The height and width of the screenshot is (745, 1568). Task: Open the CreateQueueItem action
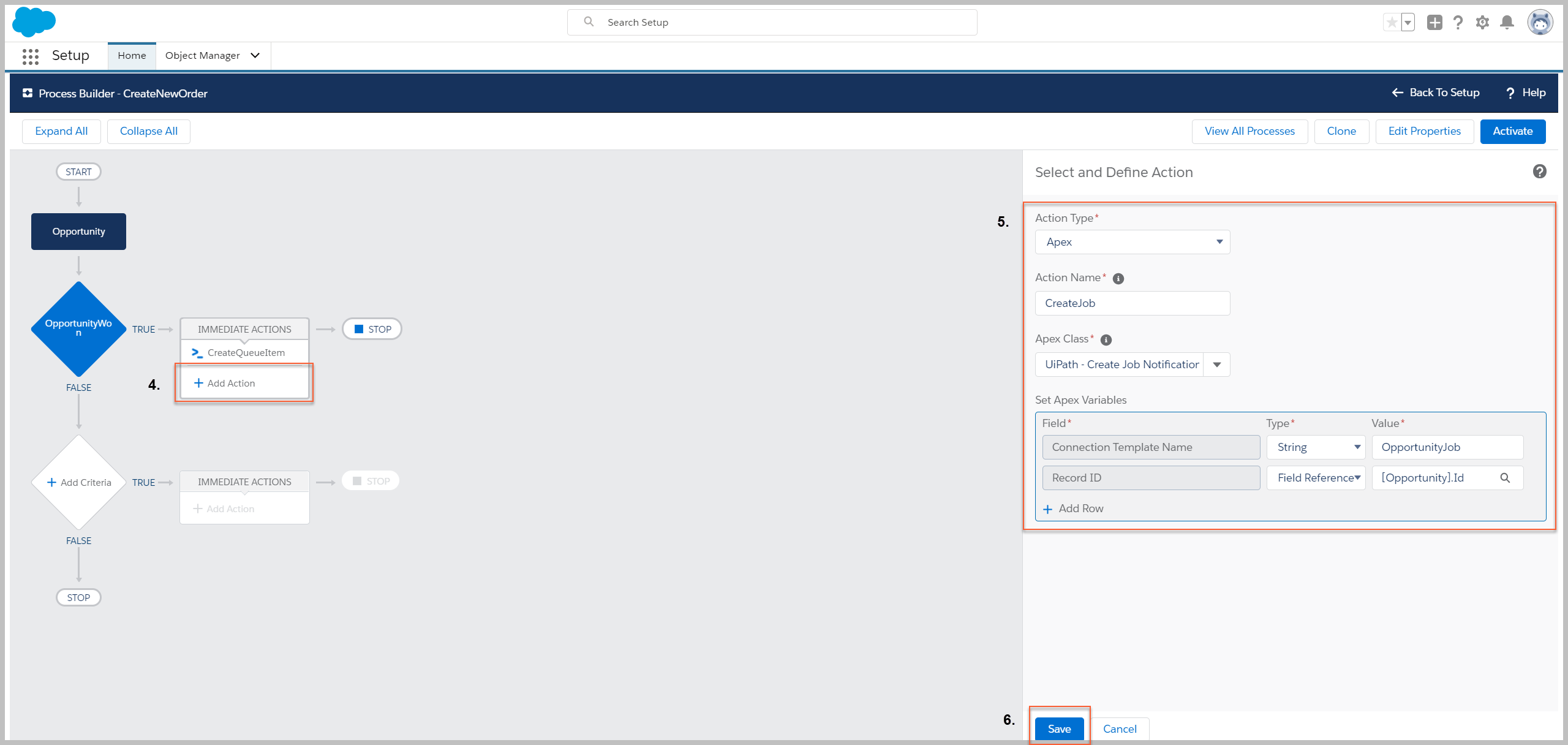pyautogui.click(x=244, y=352)
